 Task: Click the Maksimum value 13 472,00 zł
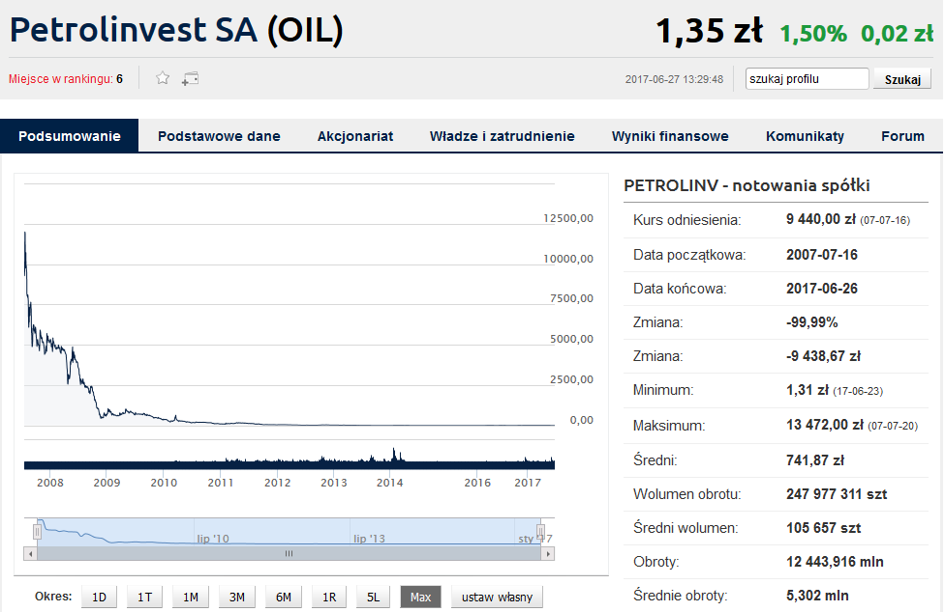click(x=825, y=425)
